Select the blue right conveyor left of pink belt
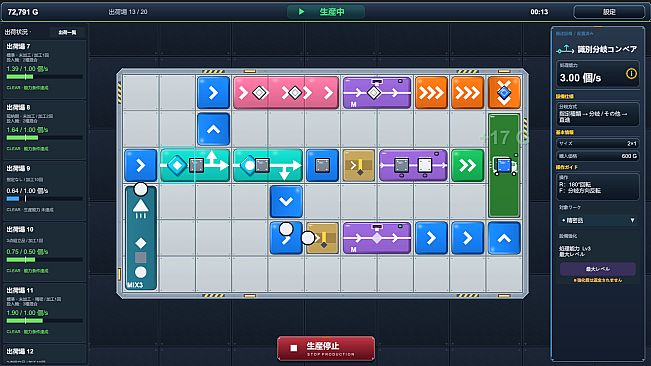 (x=213, y=93)
